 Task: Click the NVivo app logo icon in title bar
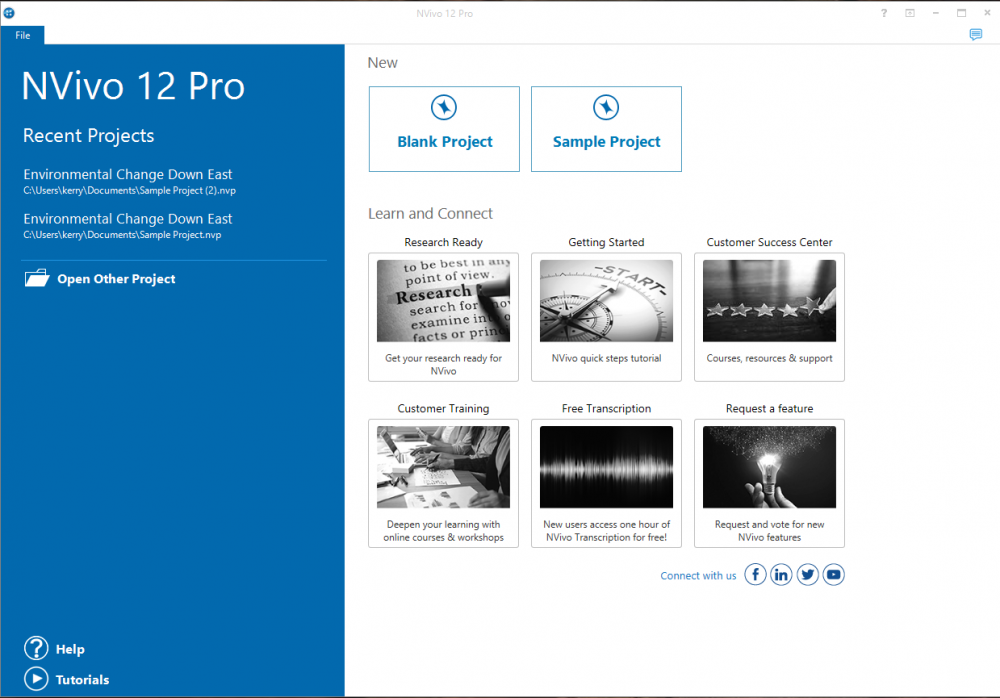(x=9, y=13)
